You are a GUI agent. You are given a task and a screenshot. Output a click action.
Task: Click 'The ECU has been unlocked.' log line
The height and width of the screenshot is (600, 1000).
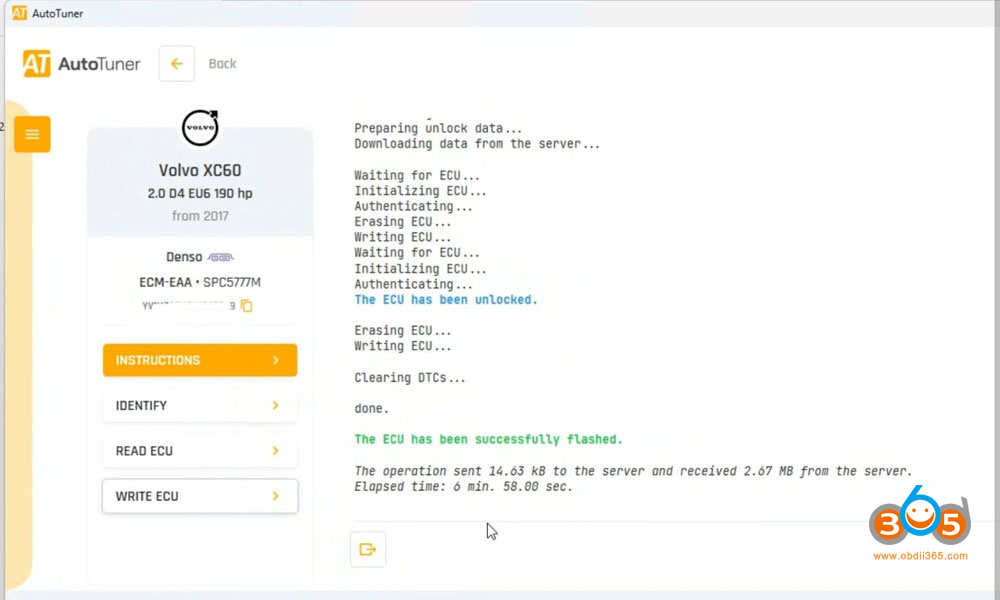446,300
